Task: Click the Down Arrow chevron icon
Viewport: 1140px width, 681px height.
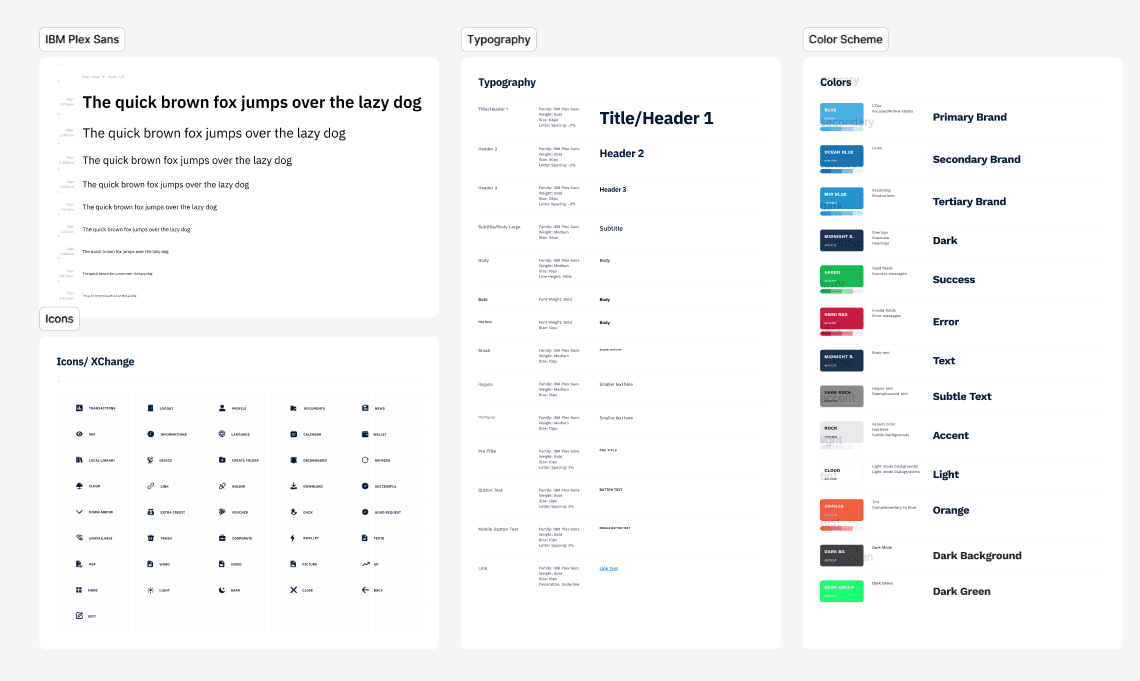Action: click(x=79, y=512)
